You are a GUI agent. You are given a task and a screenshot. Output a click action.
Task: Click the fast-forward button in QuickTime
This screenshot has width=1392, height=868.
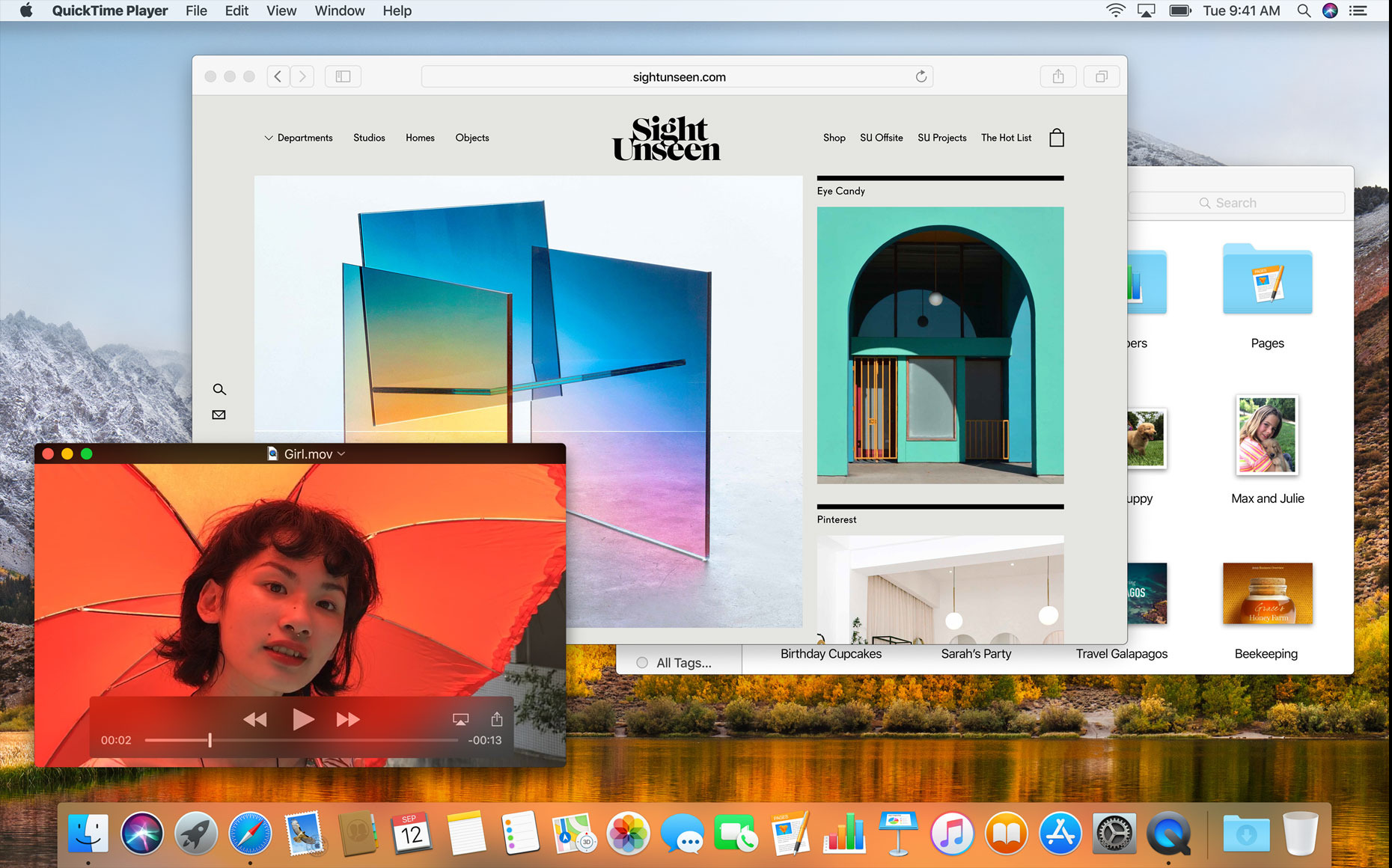pyautogui.click(x=348, y=719)
